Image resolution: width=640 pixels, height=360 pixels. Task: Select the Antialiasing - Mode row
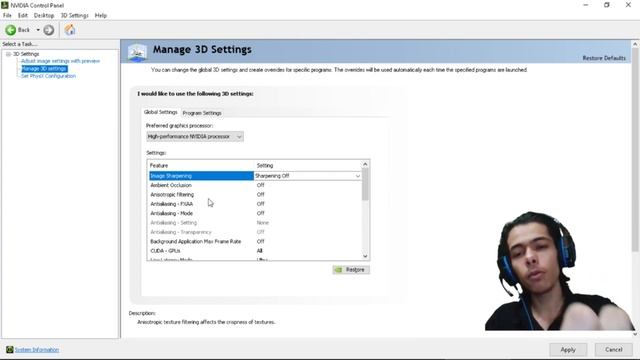pos(255,213)
